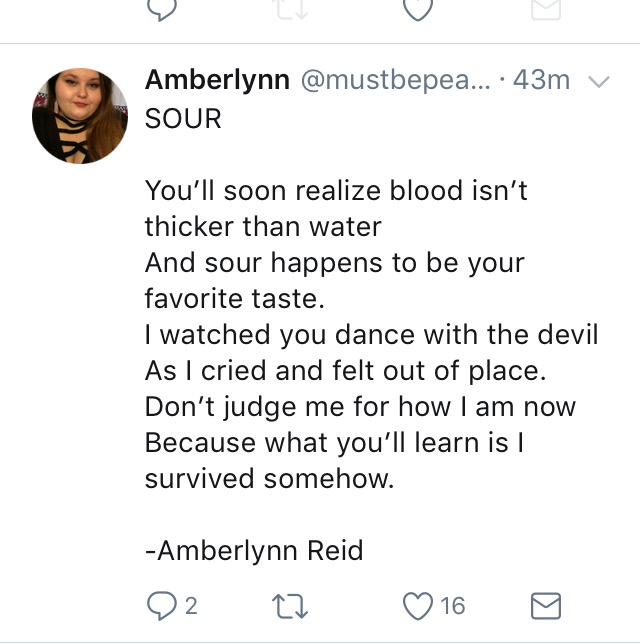640x644 pixels.
Task: Open the tweet options chevron menu
Action: (599, 82)
